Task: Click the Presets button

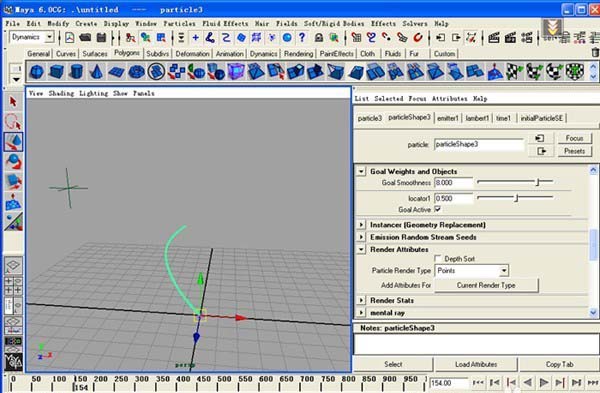Action: pos(574,151)
